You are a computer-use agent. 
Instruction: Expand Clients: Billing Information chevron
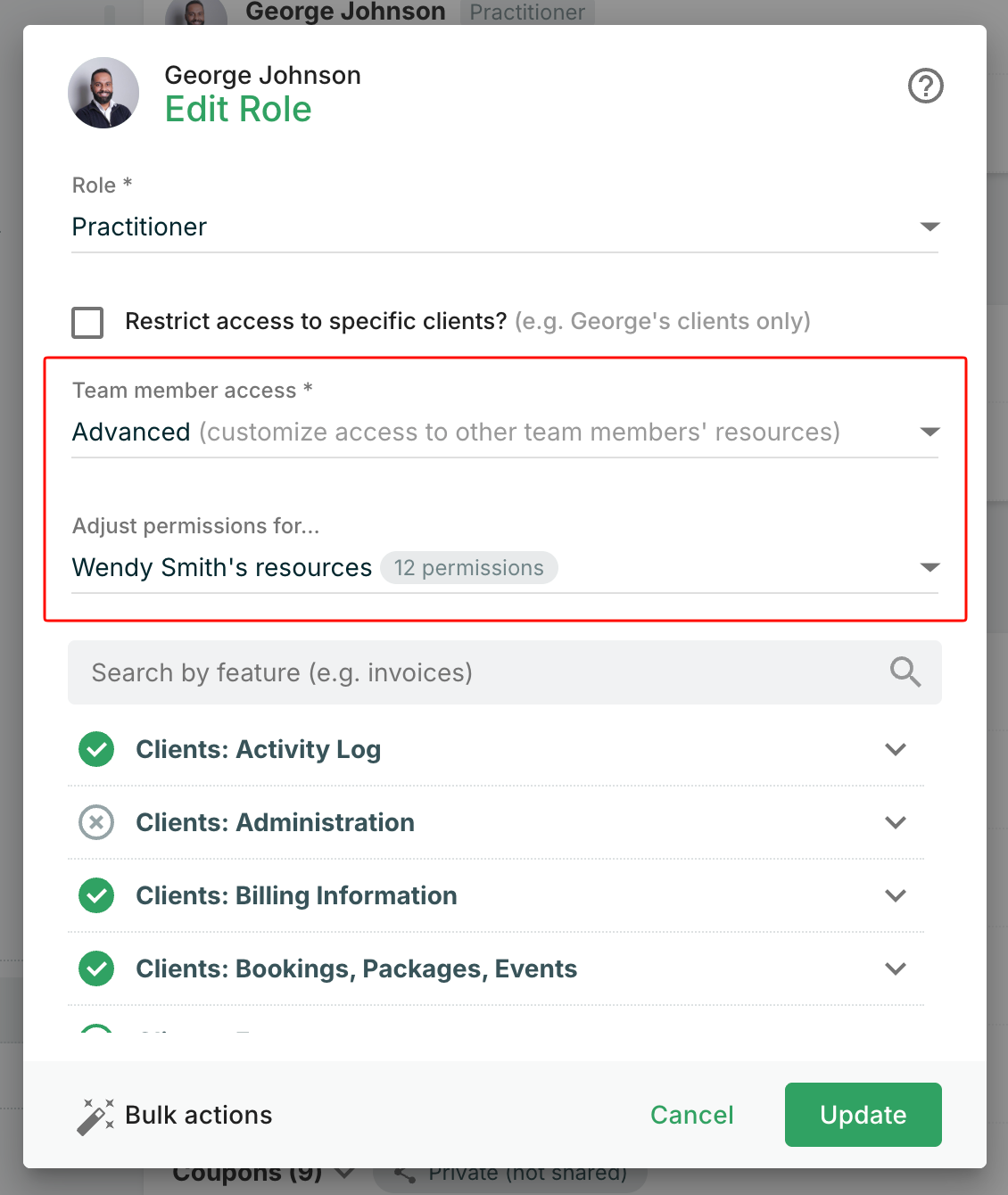(896, 895)
